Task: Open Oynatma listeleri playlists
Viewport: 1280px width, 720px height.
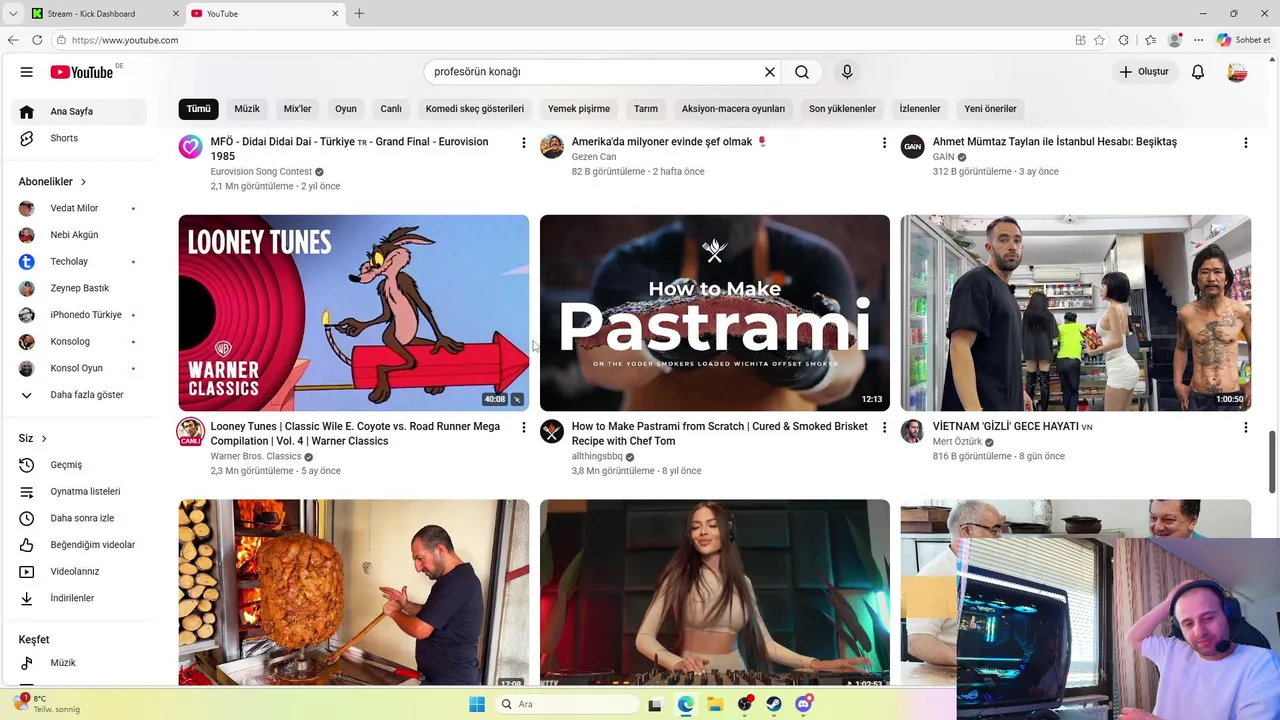Action: 79,492
